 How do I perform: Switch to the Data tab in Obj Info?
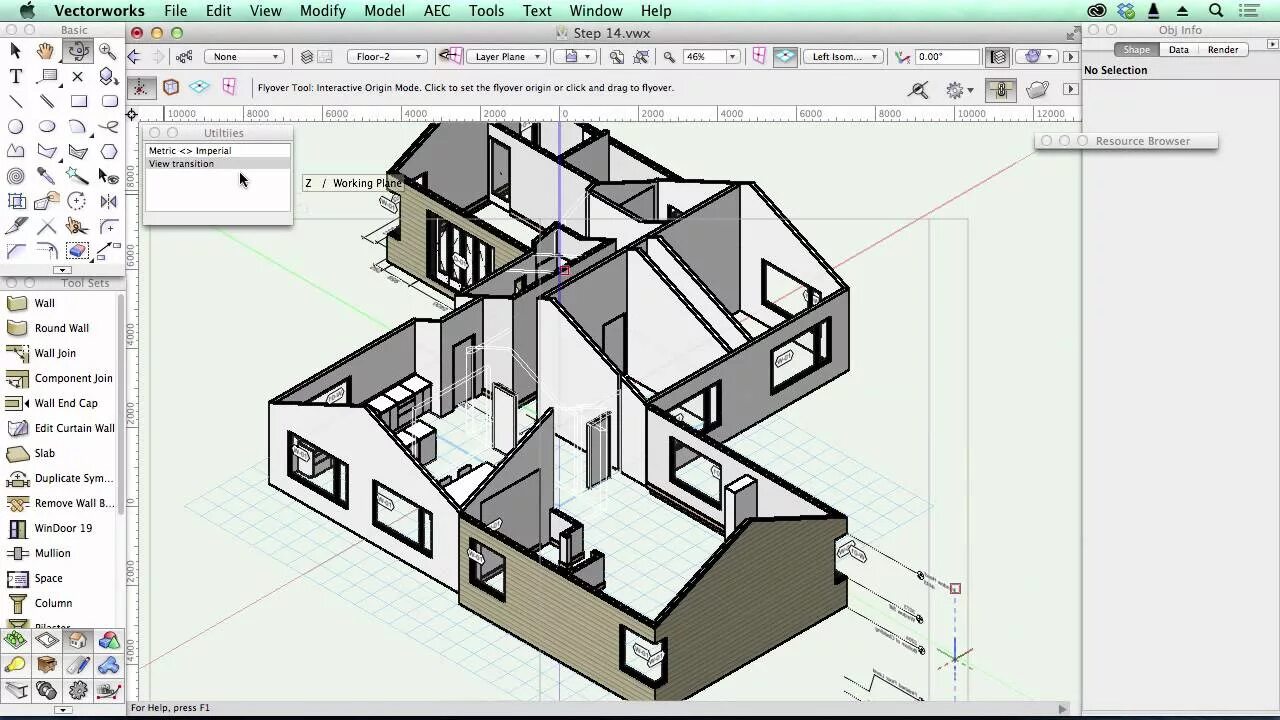point(1179,50)
